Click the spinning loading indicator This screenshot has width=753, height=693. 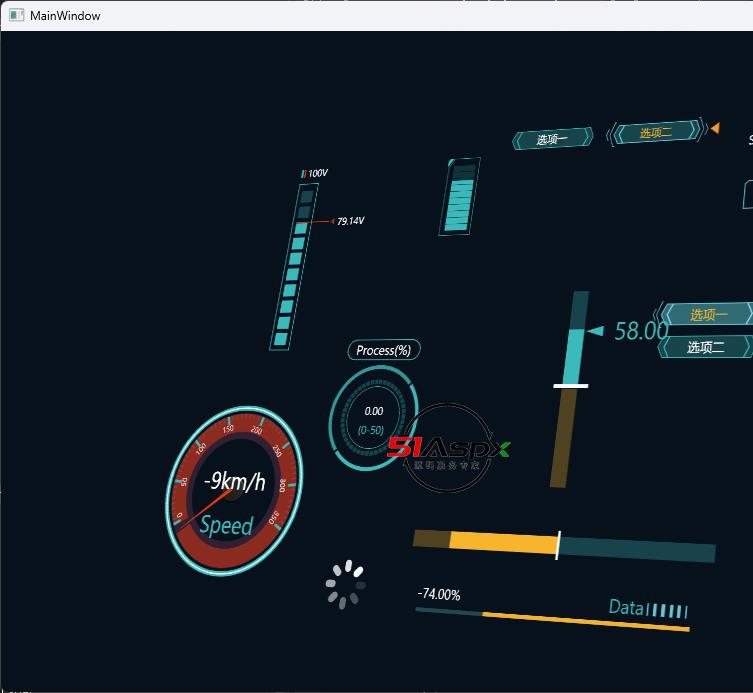pyautogui.click(x=345, y=585)
